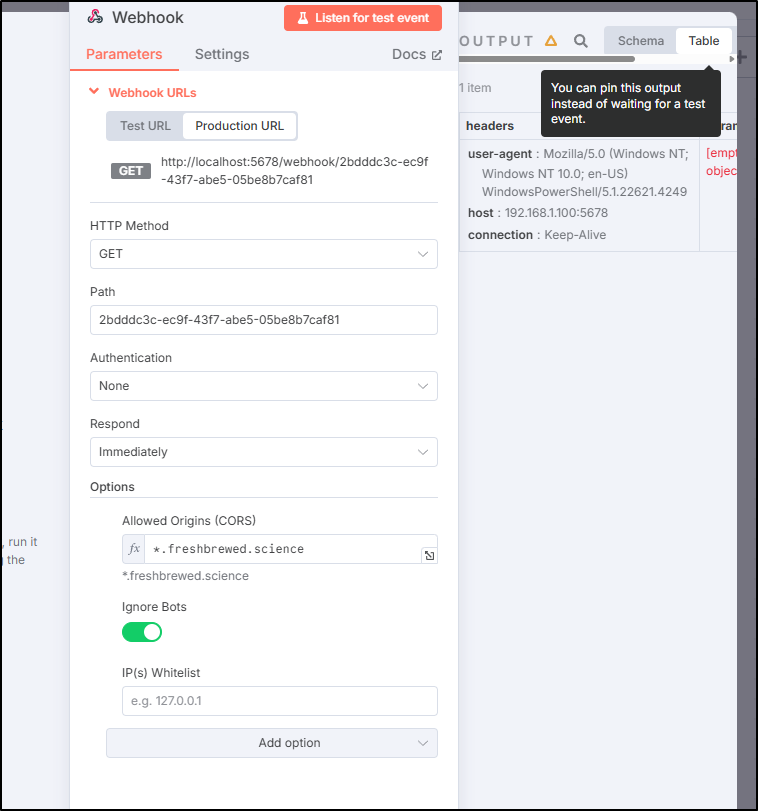
Task: Open the Respond dropdown set to Immediately
Action: click(264, 452)
